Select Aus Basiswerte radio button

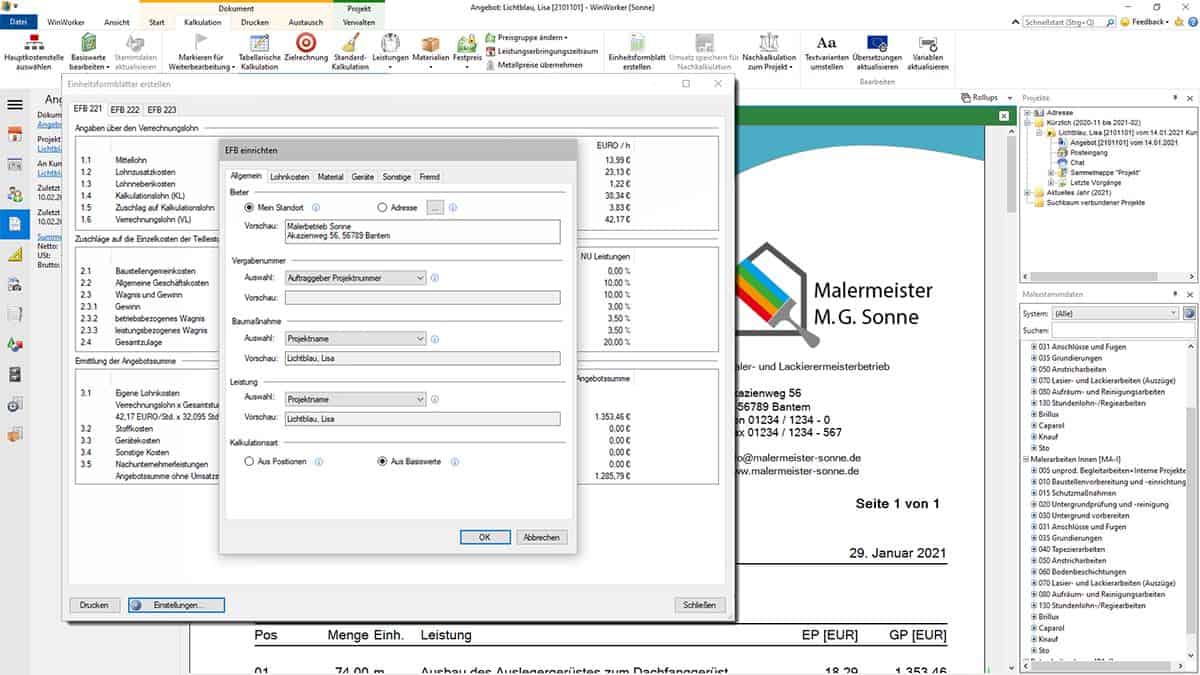pyautogui.click(x=382, y=462)
